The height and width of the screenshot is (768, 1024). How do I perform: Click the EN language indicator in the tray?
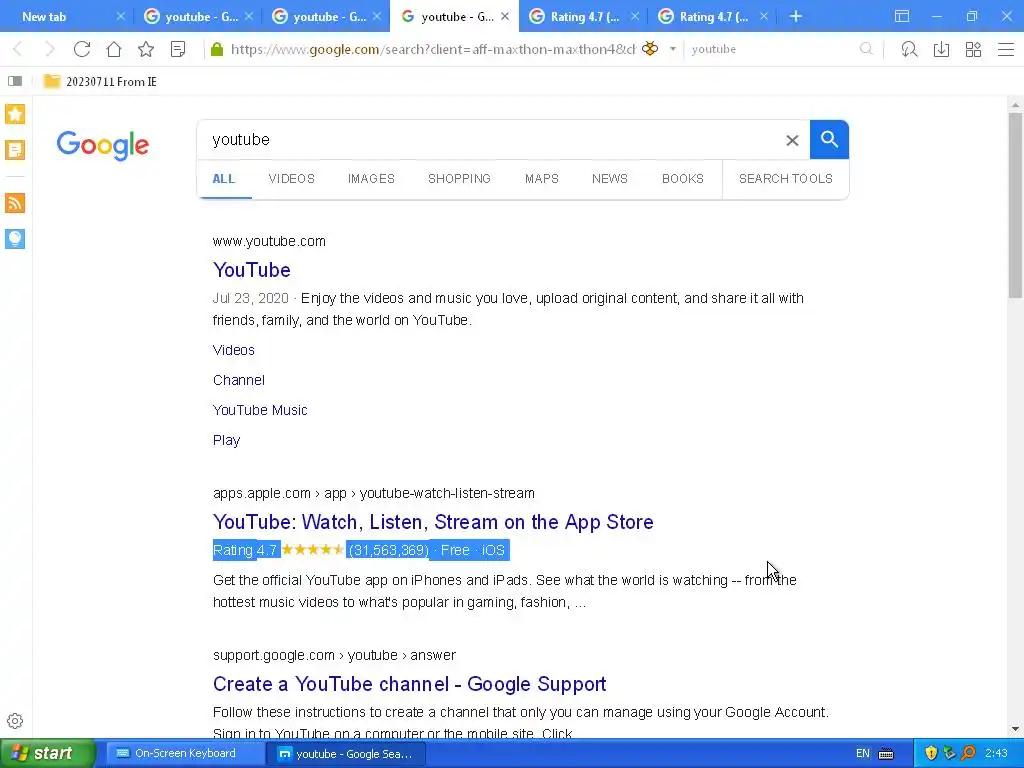click(x=863, y=754)
